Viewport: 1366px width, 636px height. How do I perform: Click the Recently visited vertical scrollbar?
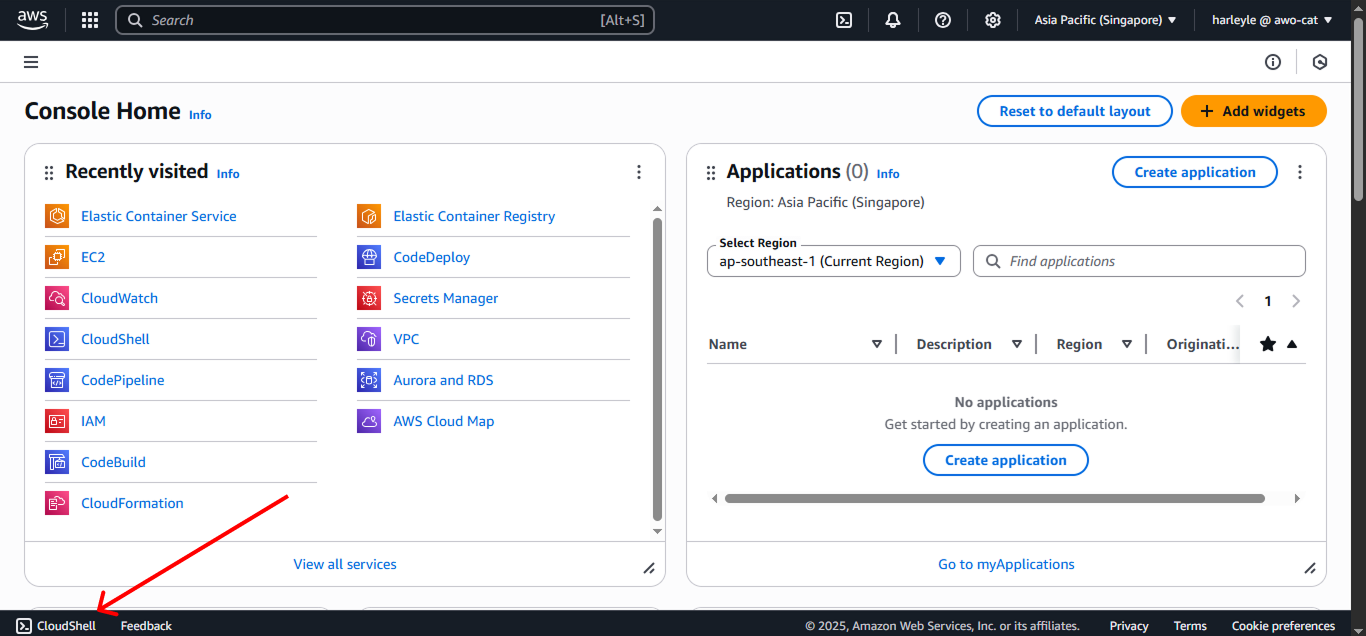point(657,370)
